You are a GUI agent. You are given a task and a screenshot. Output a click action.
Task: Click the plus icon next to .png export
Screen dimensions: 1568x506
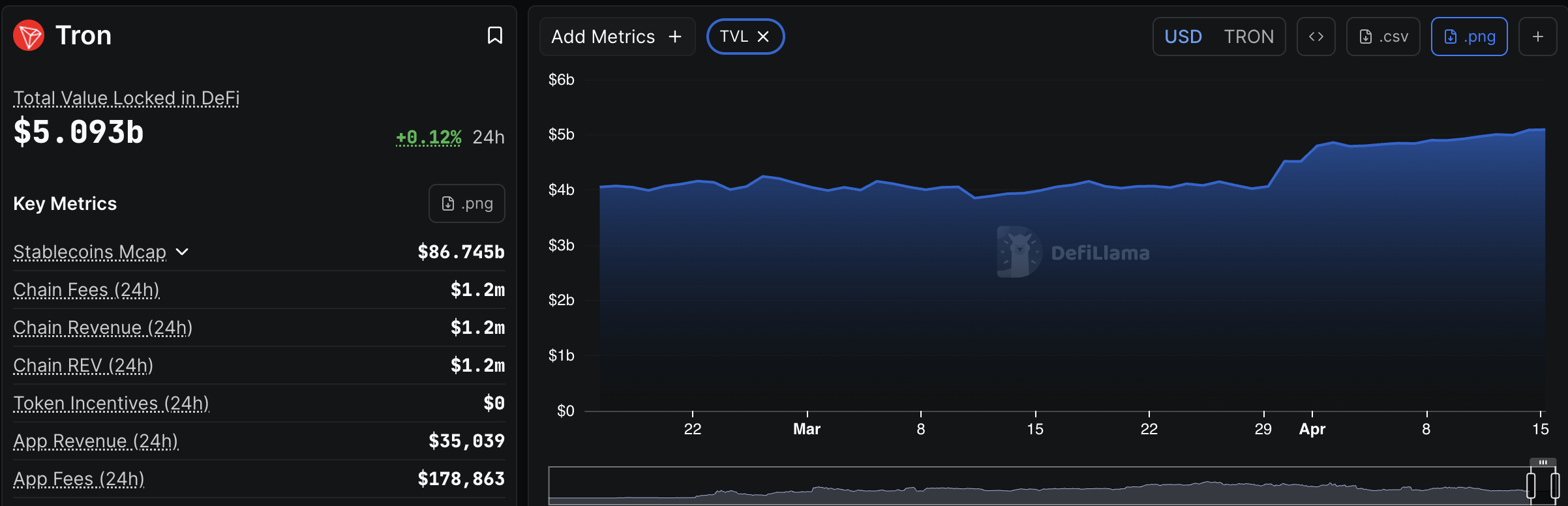coord(1537,36)
